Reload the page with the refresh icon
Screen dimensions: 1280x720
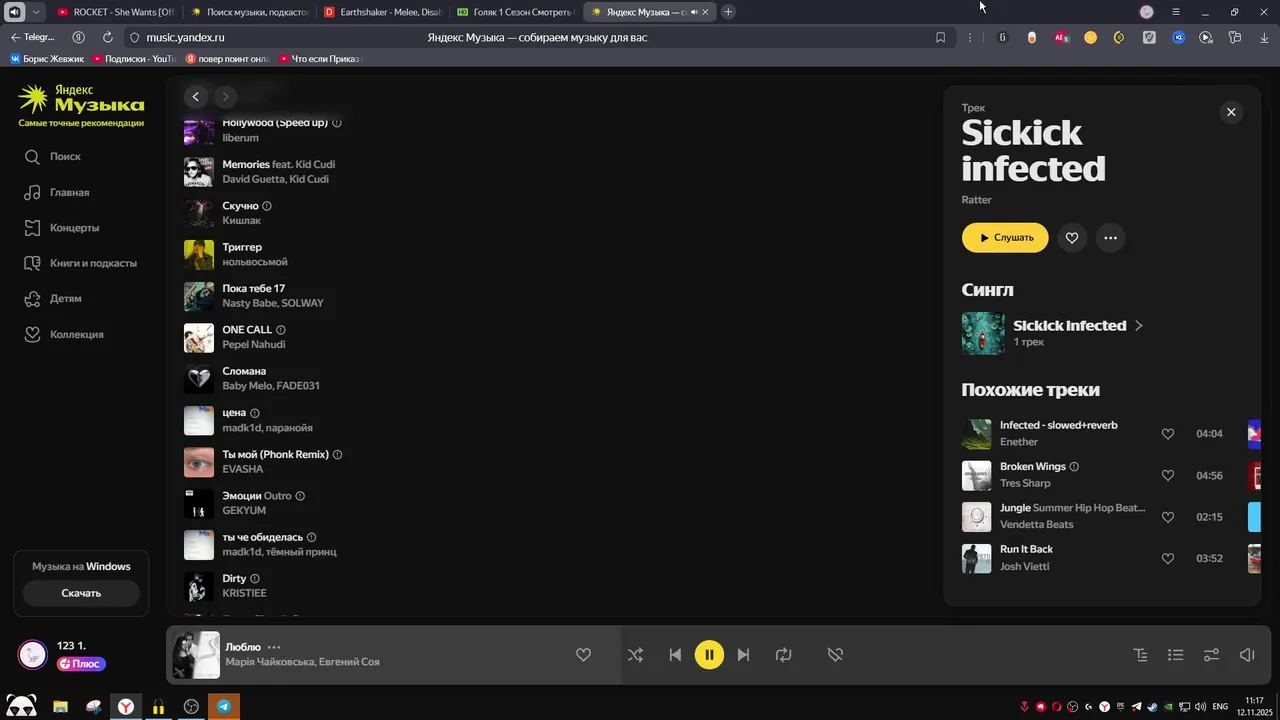click(108, 37)
